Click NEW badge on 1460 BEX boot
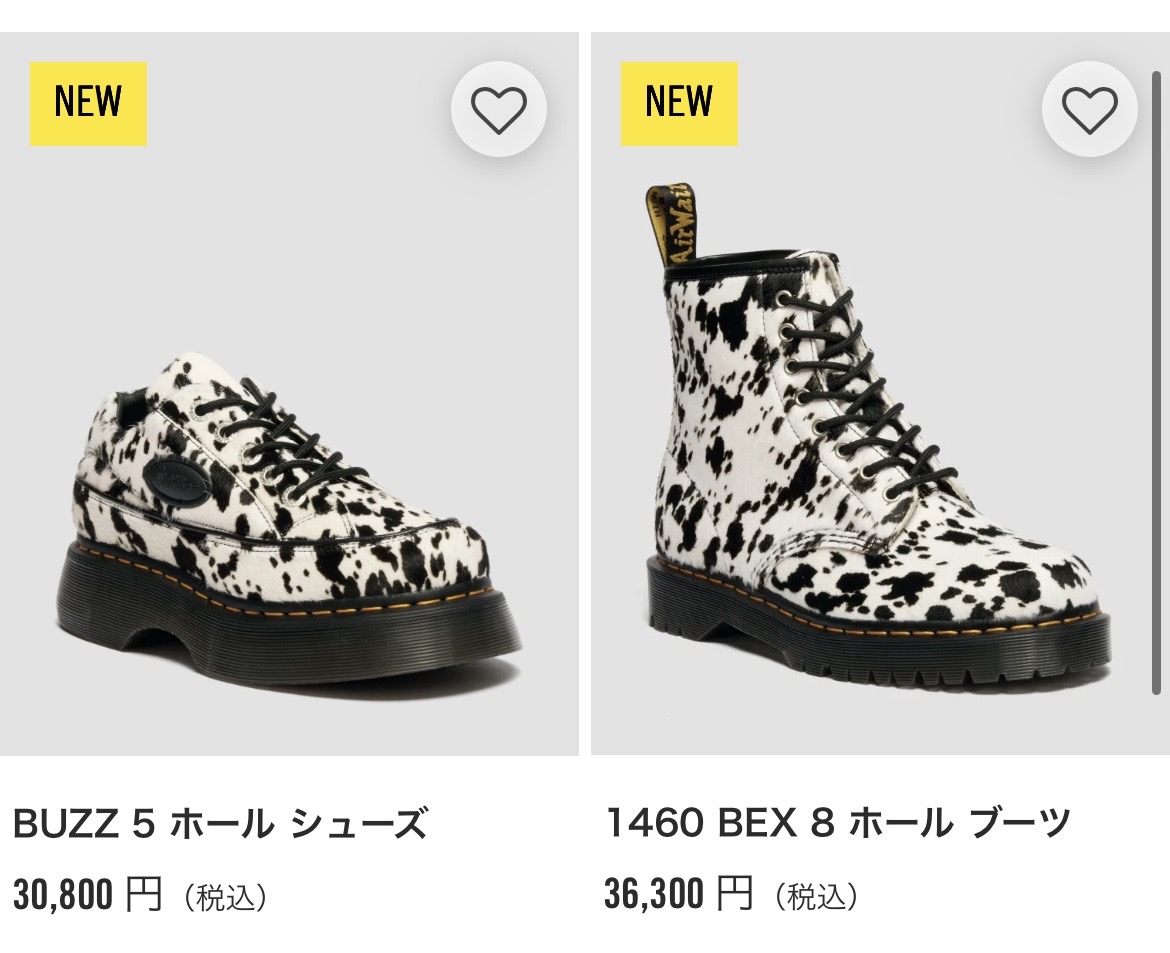The height and width of the screenshot is (953, 1170). point(679,104)
